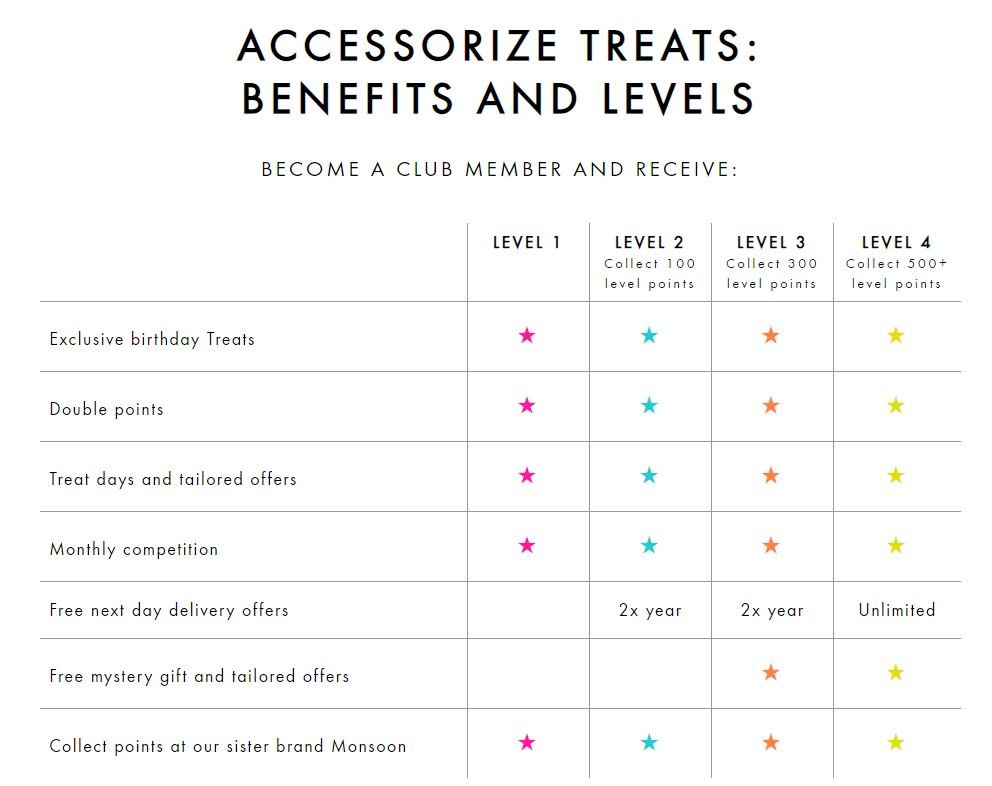Click pink star in Monthly competition row
This screenshot has width=992, height=786.
pyautogui.click(x=527, y=546)
